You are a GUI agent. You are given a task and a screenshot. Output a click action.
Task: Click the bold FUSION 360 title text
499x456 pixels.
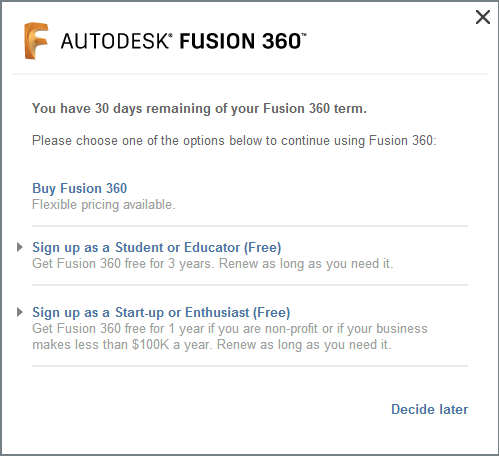243,41
